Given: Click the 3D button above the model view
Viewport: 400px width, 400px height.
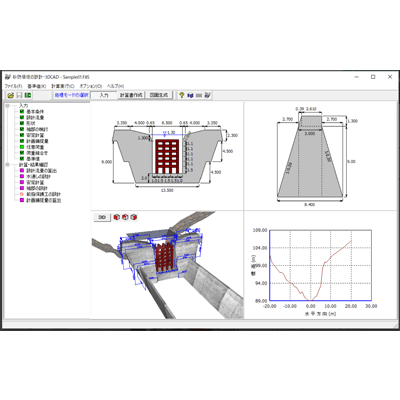Looking at the screenshot, I should pos(102,217).
